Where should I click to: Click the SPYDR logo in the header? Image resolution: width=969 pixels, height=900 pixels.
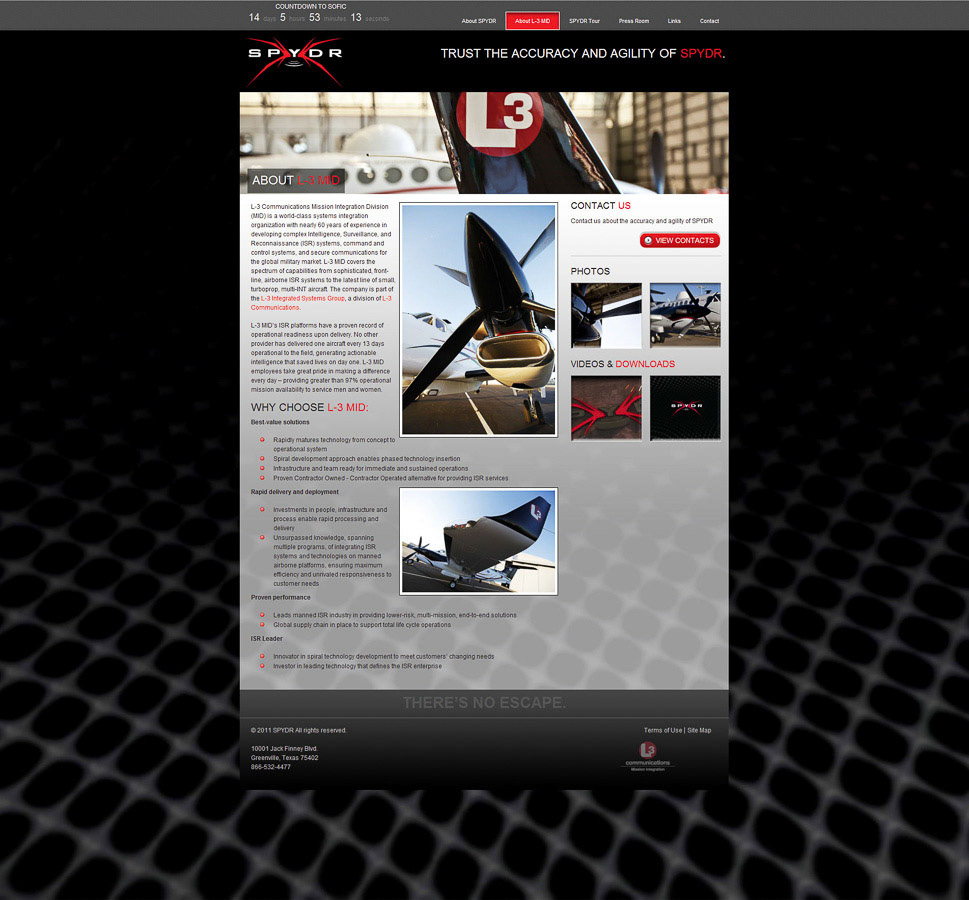(x=295, y=62)
